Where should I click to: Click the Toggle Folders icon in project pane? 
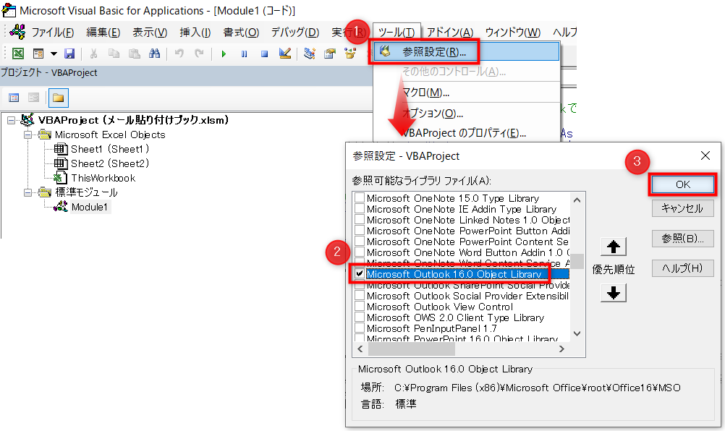tap(58, 97)
